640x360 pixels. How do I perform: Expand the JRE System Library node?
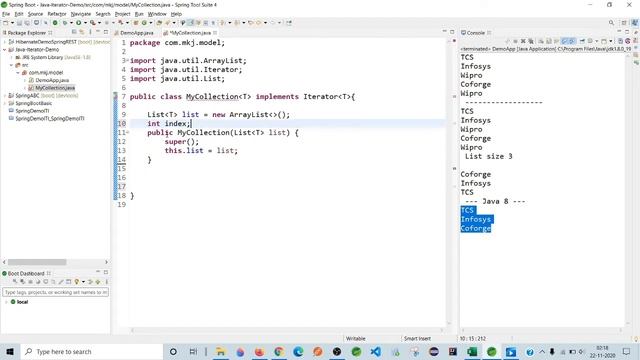coord(11,58)
